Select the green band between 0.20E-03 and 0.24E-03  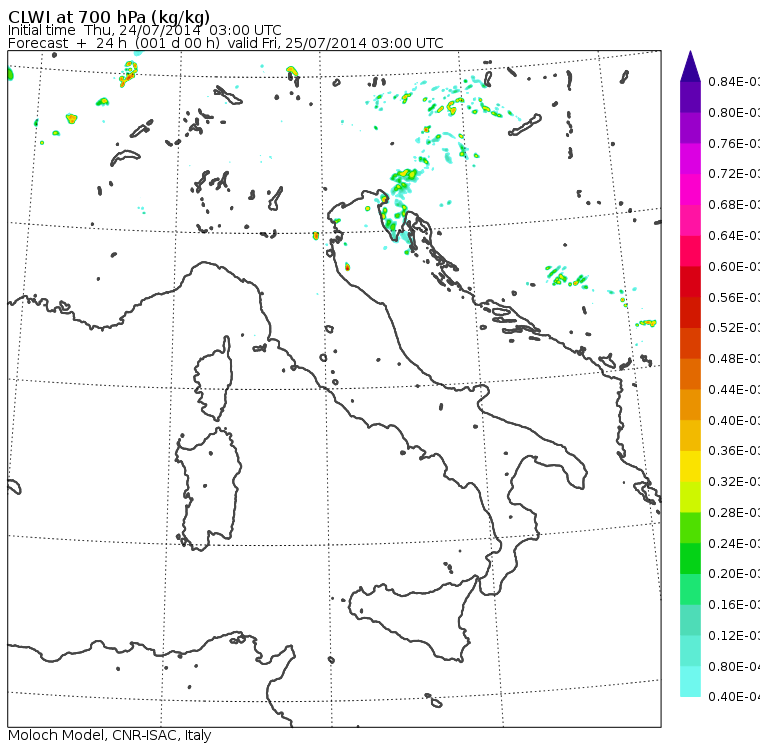point(690,558)
